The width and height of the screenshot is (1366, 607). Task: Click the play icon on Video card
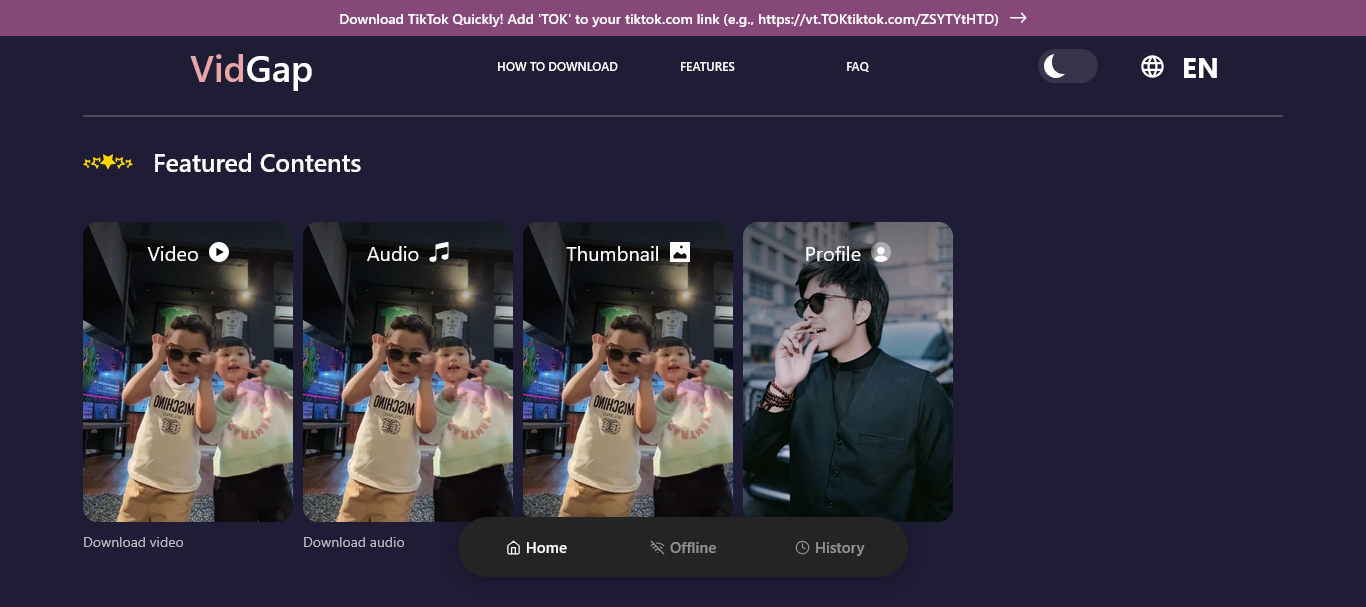click(x=219, y=252)
